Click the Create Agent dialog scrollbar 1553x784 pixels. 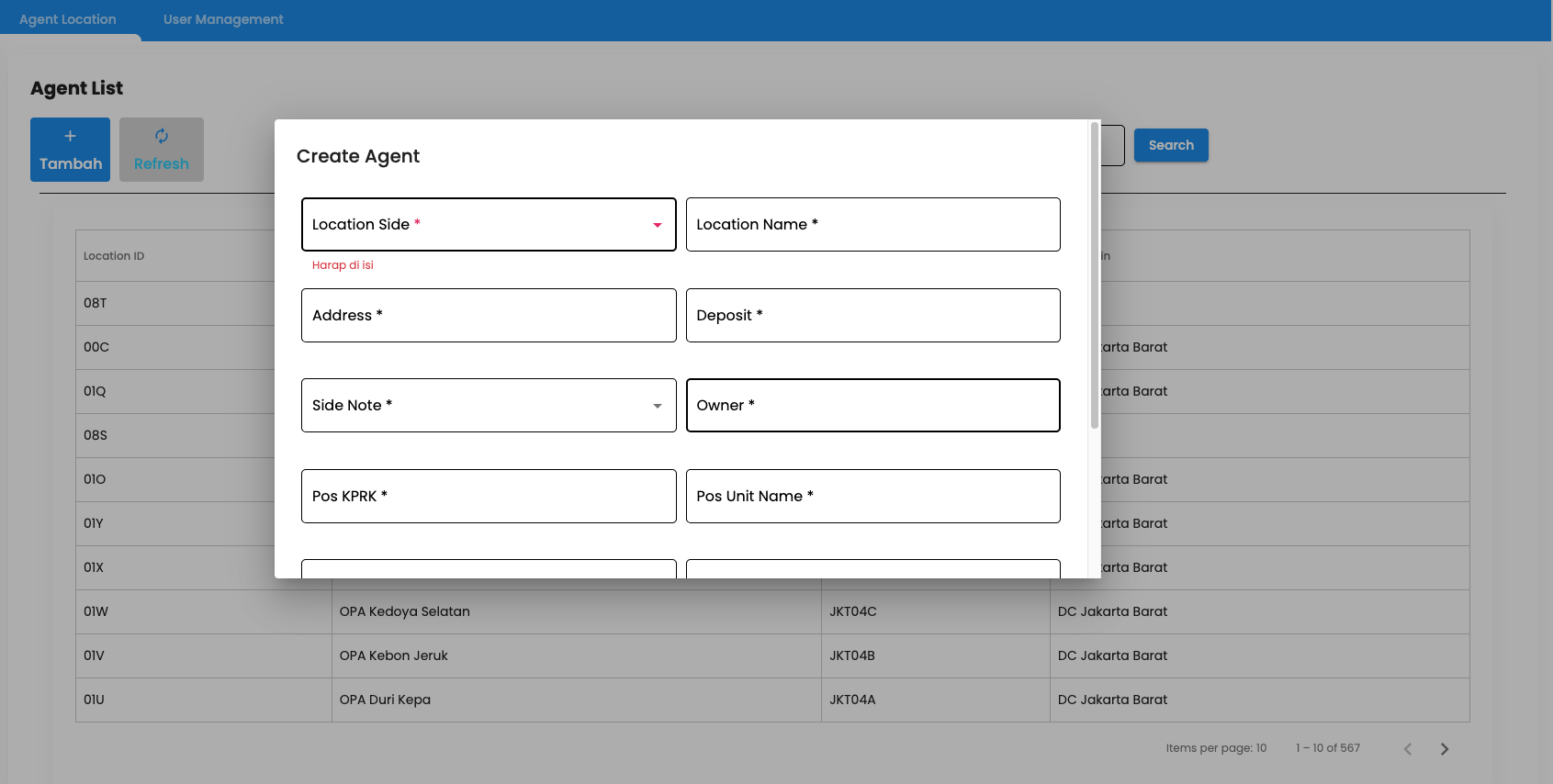tap(1094, 275)
